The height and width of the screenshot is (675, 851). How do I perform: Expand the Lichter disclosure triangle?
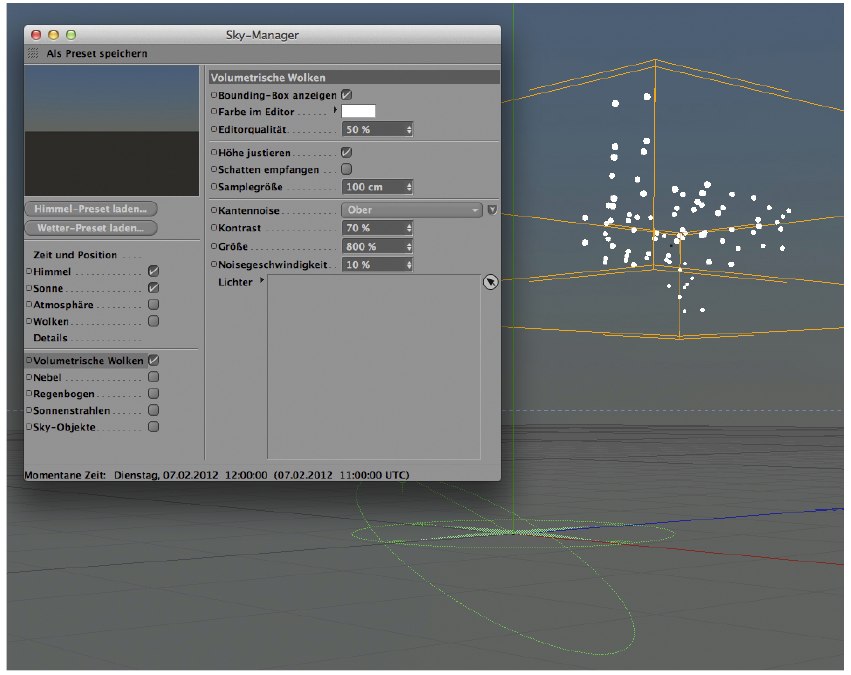coord(260,282)
